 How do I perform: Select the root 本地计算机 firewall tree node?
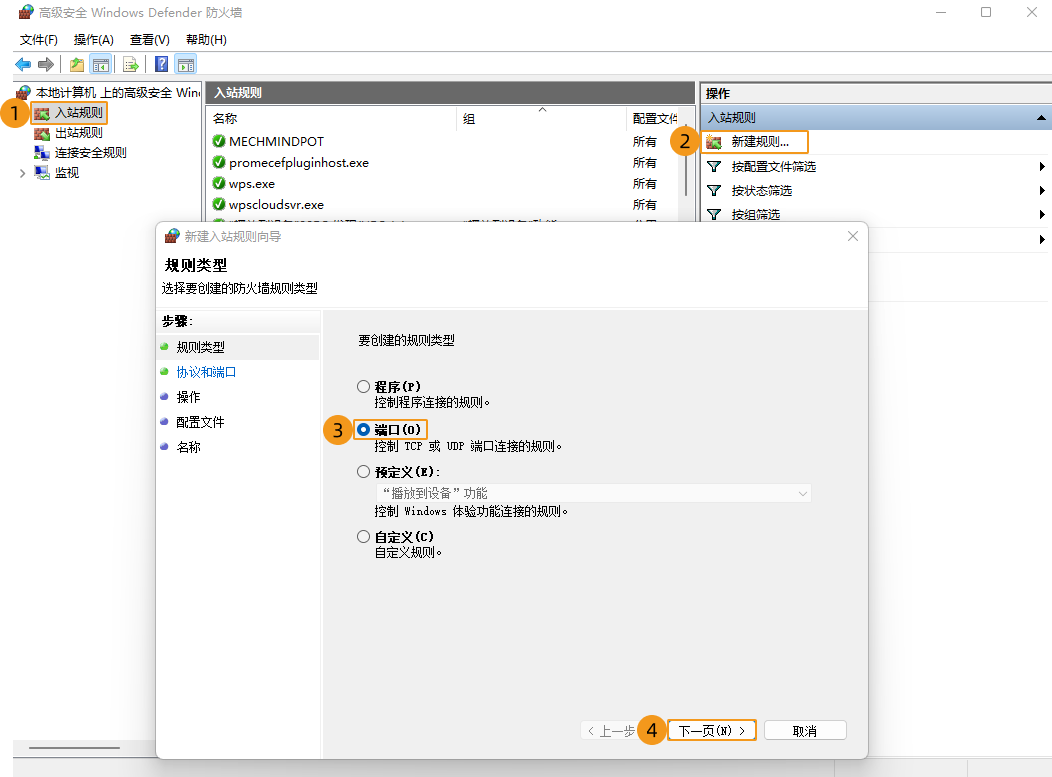point(117,93)
